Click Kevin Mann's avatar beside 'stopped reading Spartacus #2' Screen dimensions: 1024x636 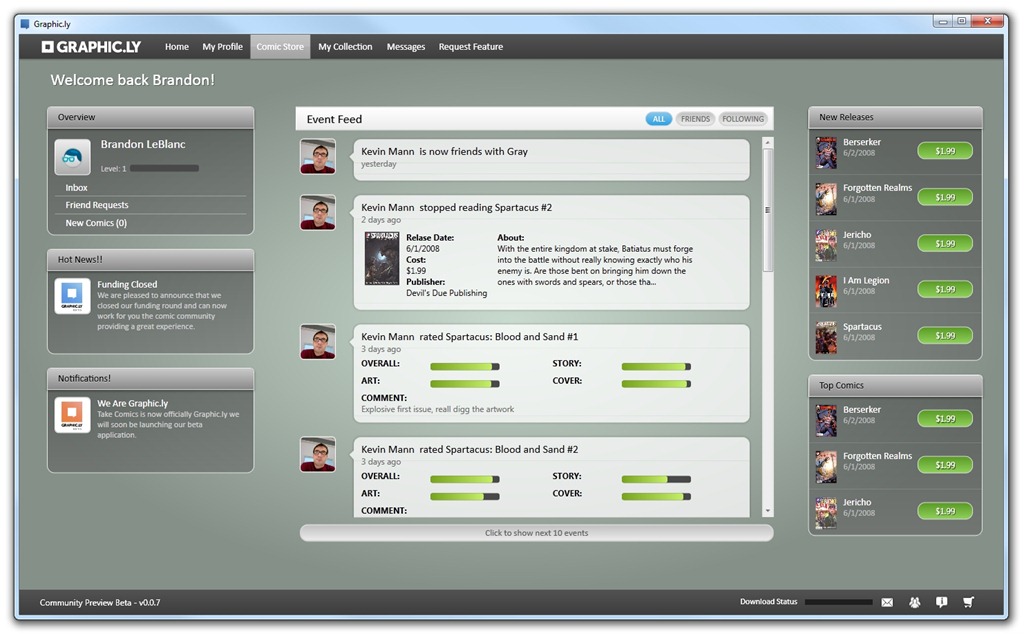click(x=318, y=212)
